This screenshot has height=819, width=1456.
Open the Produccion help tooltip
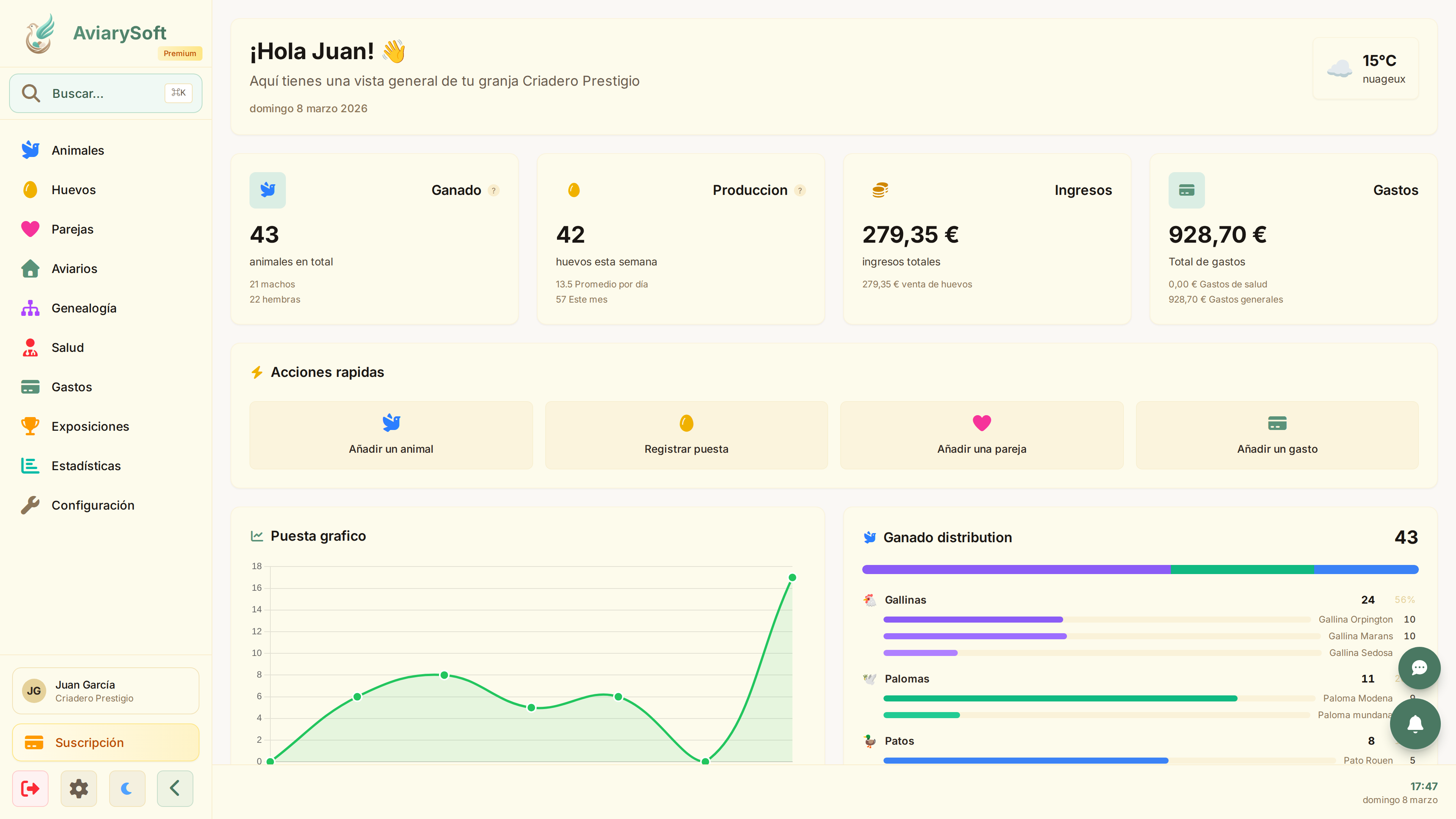[800, 190]
